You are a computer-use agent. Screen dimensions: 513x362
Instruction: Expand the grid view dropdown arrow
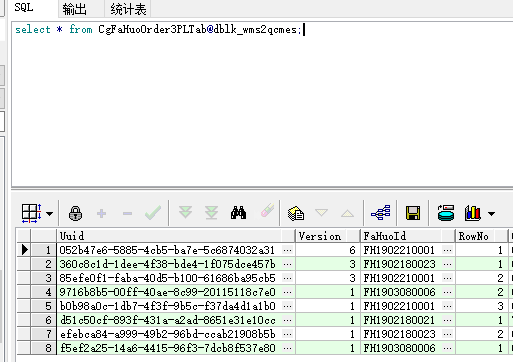click(50, 213)
